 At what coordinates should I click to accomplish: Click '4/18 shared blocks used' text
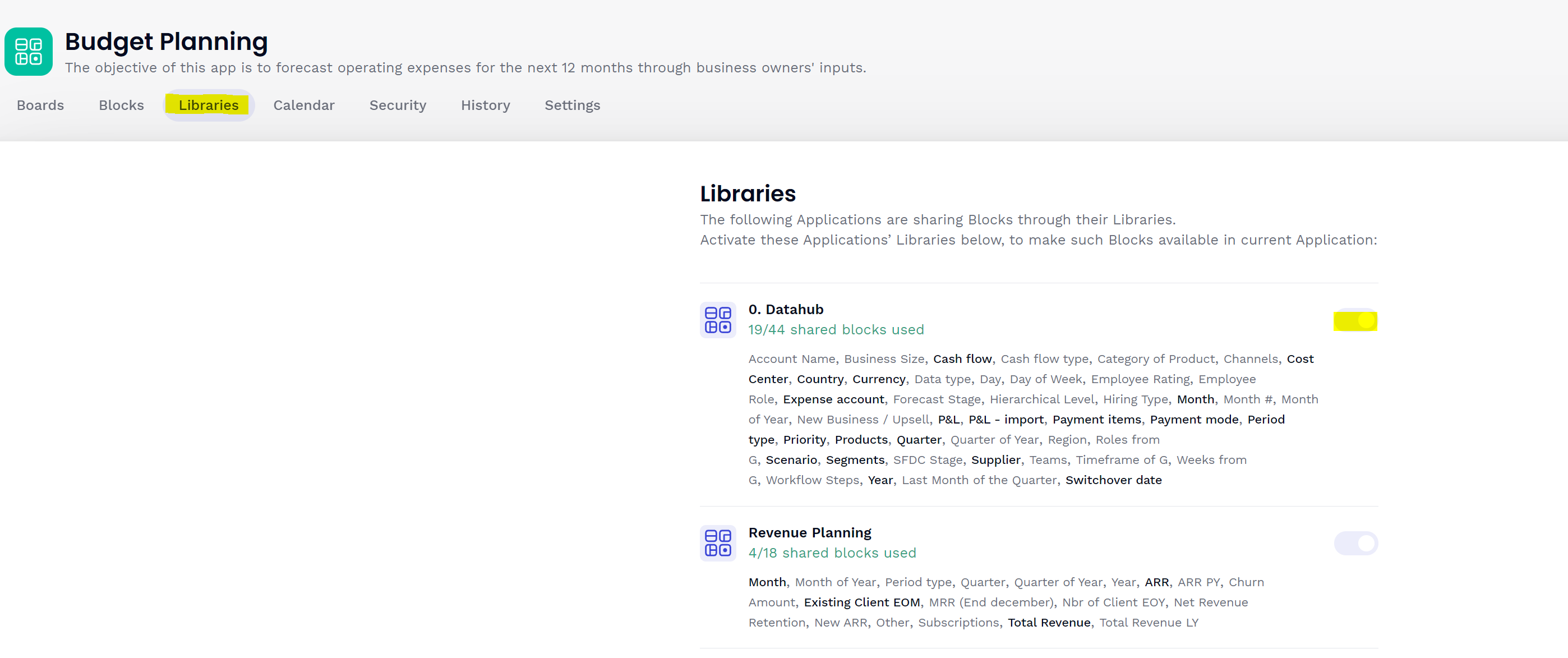click(x=832, y=553)
